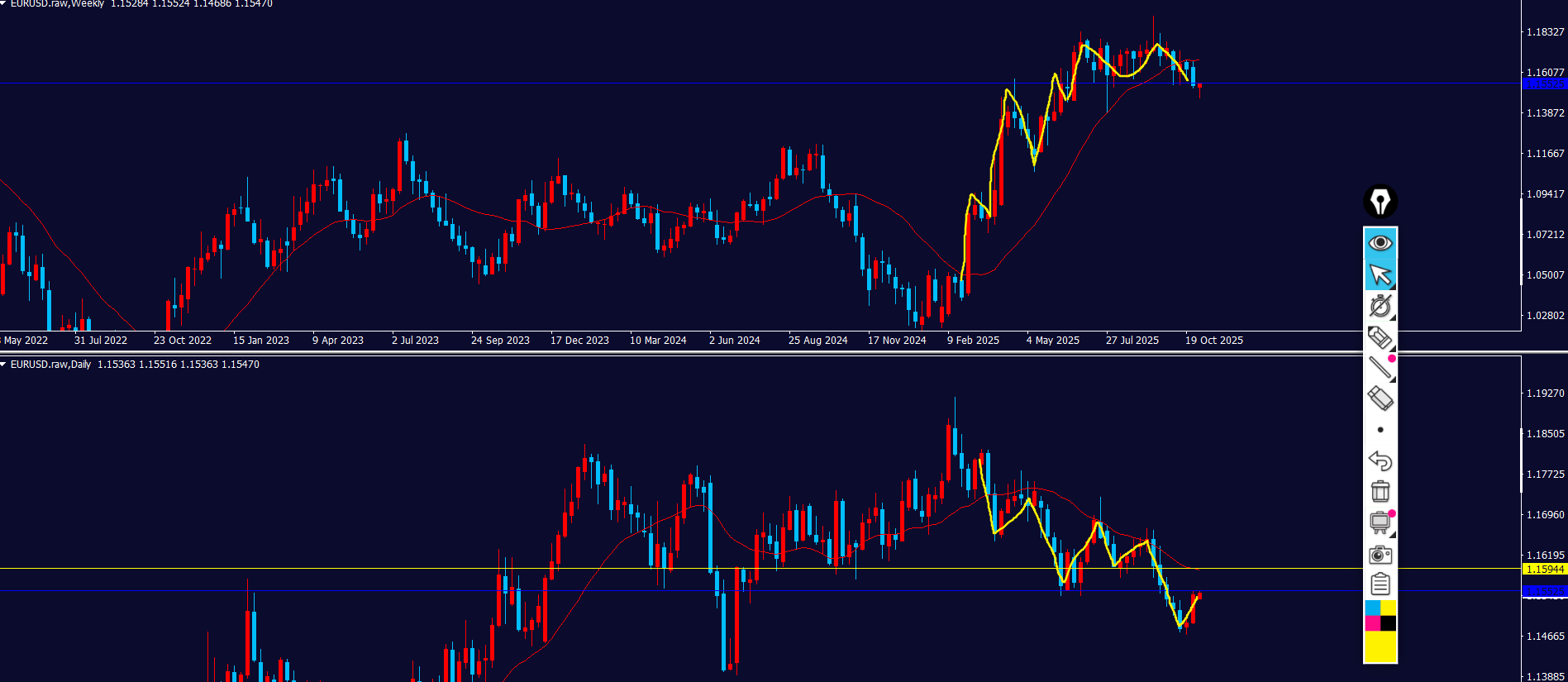This screenshot has height=682, width=1568.
Task: Pick the cyan color swatch
Action: tap(1372, 608)
